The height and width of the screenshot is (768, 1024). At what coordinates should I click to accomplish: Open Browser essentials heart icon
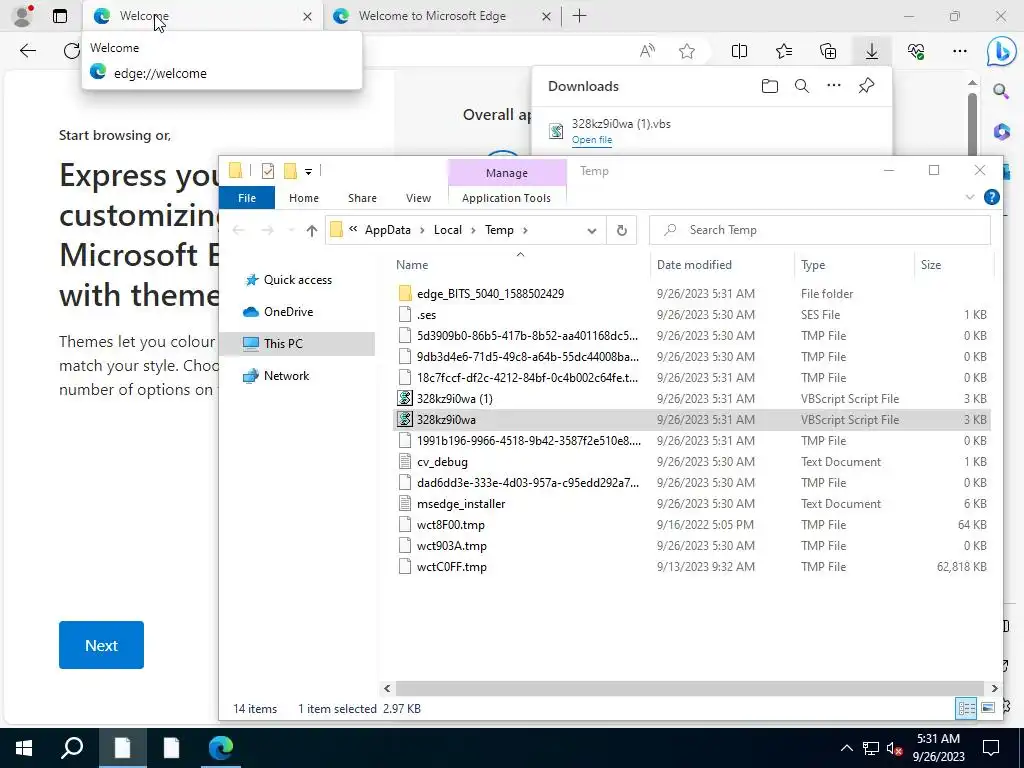pos(916,51)
